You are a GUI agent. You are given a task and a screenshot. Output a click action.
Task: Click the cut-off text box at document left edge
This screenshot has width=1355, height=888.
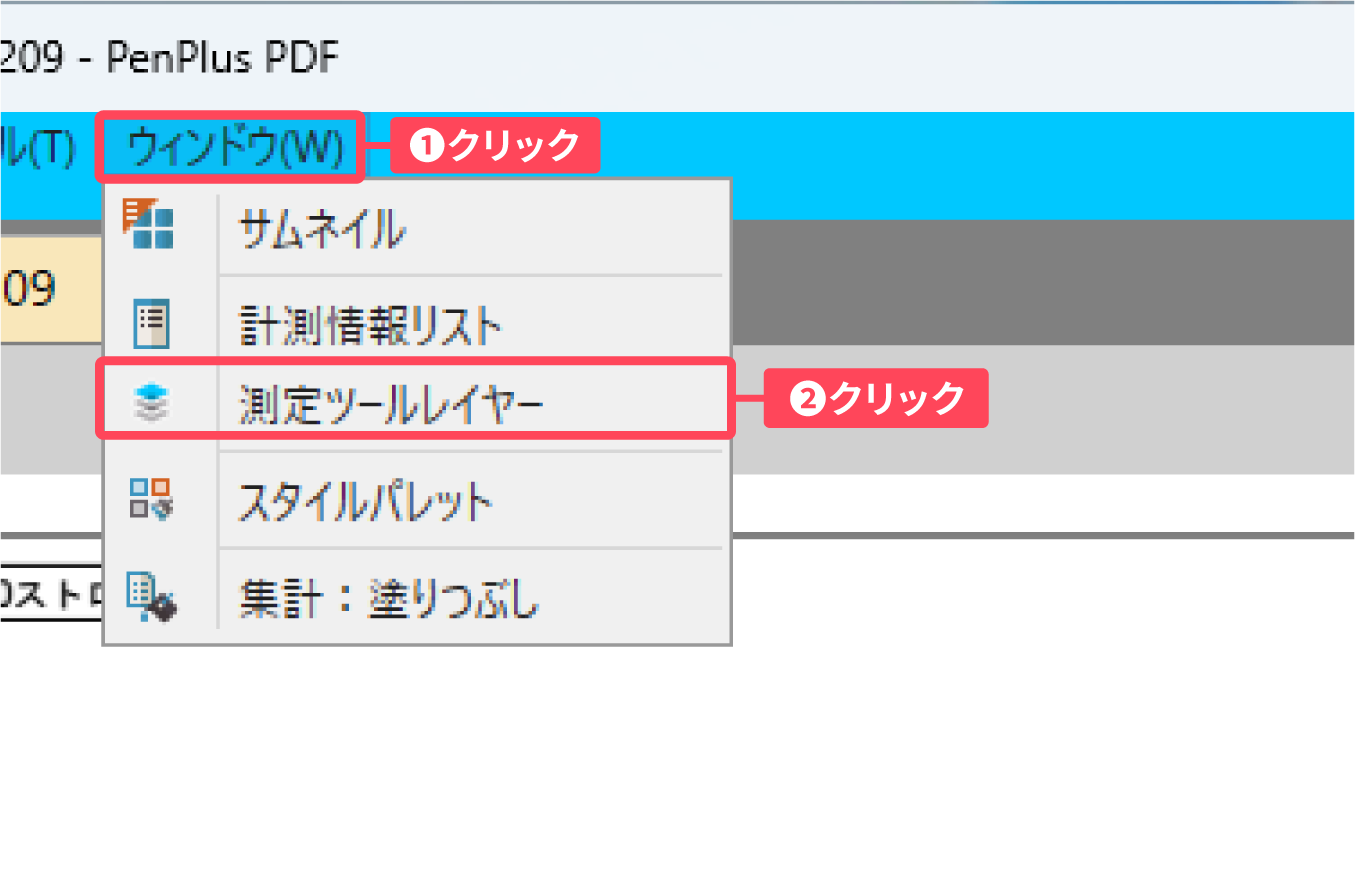point(50,592)
